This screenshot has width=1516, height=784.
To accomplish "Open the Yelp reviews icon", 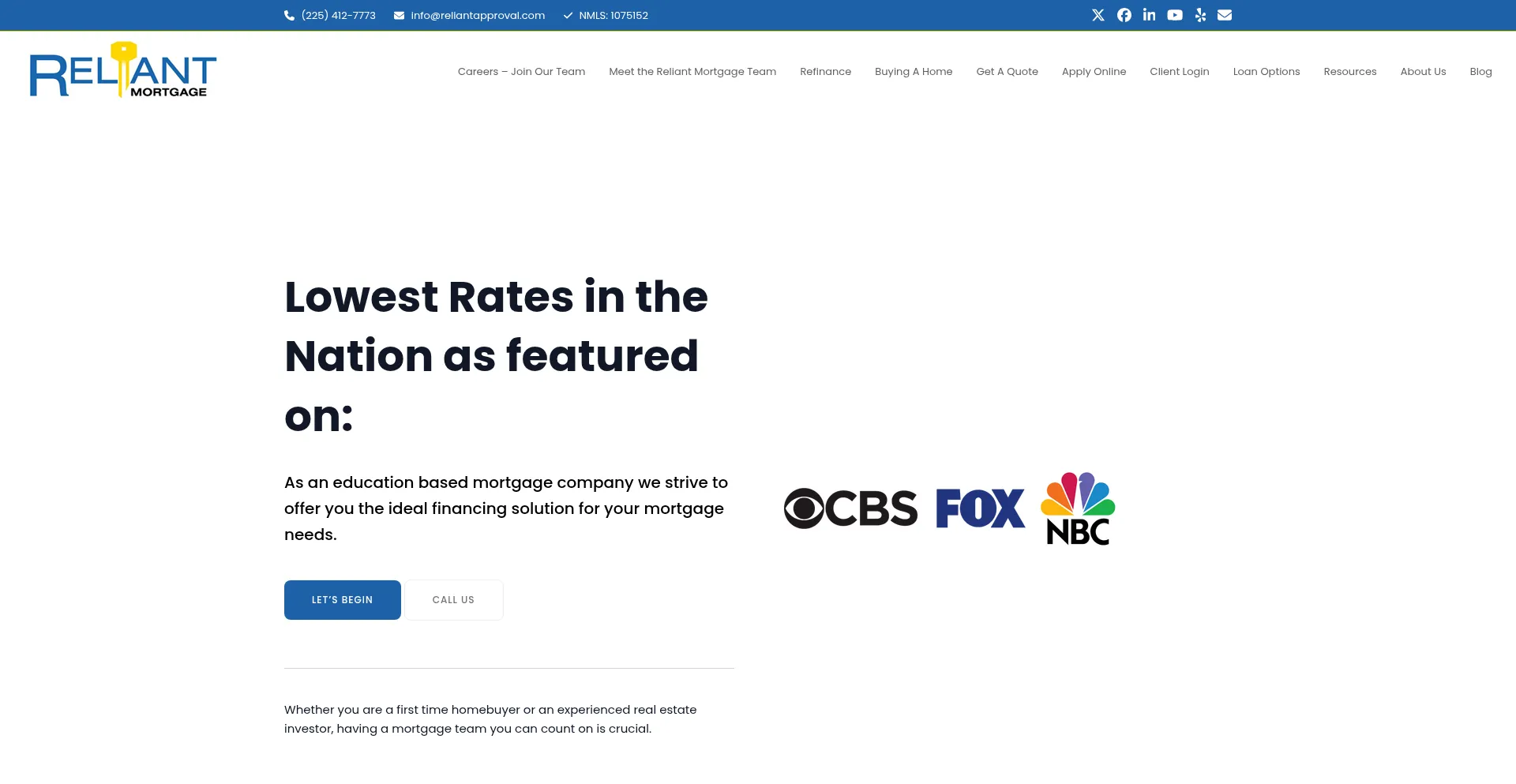I will pyautogui.click(x=1200, y=15).
